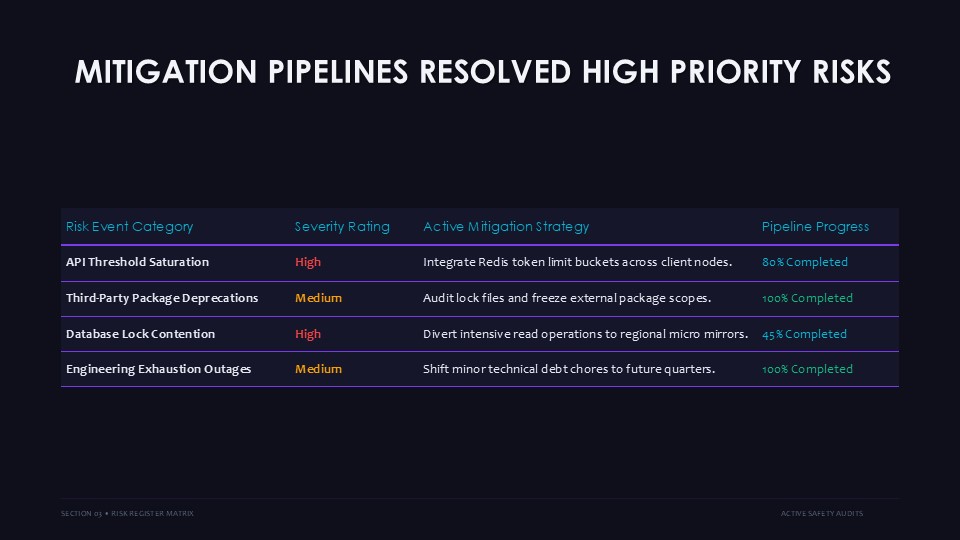This screenshot has height=540, width=960.
Task: Click High severity for API Threshold Saturation
Action: [307, 262]
